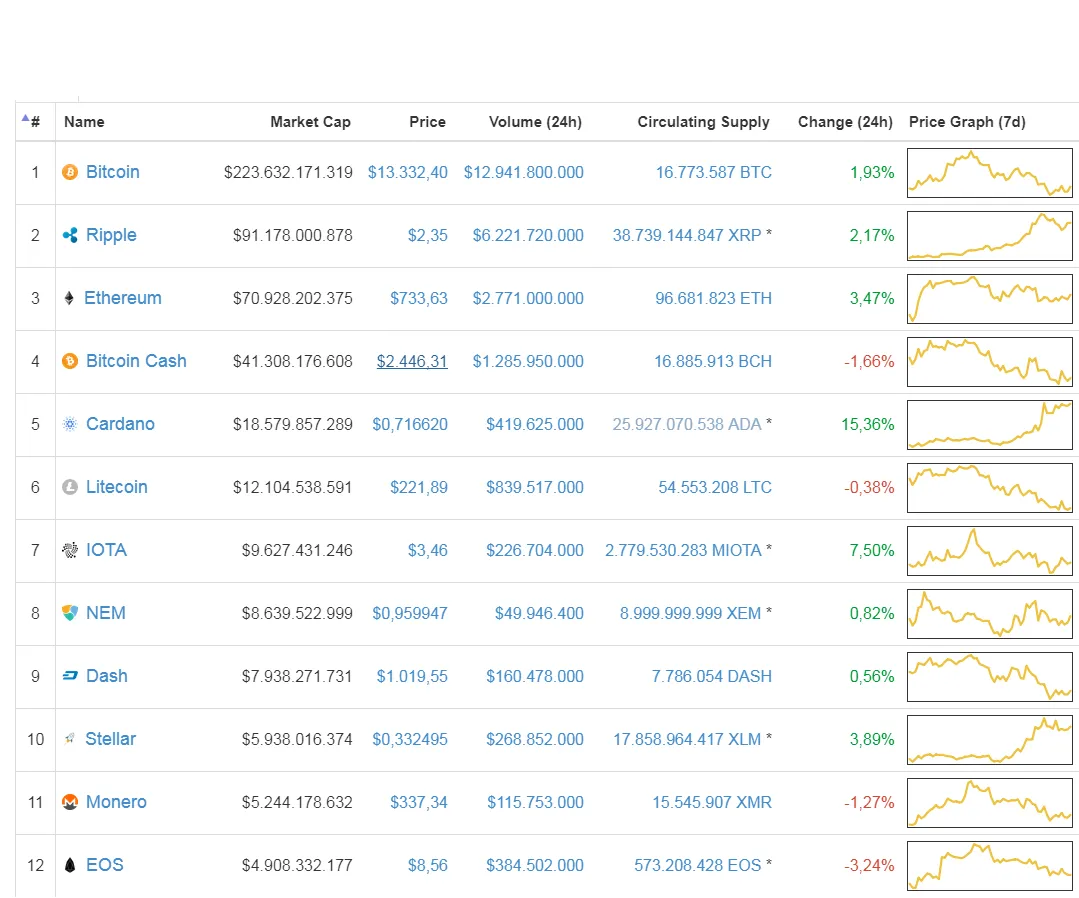The width and height of the screenshot is (1079, 898).
Task: Click the Bitcoin coin logo icon
Action: [x=70, y=172]
